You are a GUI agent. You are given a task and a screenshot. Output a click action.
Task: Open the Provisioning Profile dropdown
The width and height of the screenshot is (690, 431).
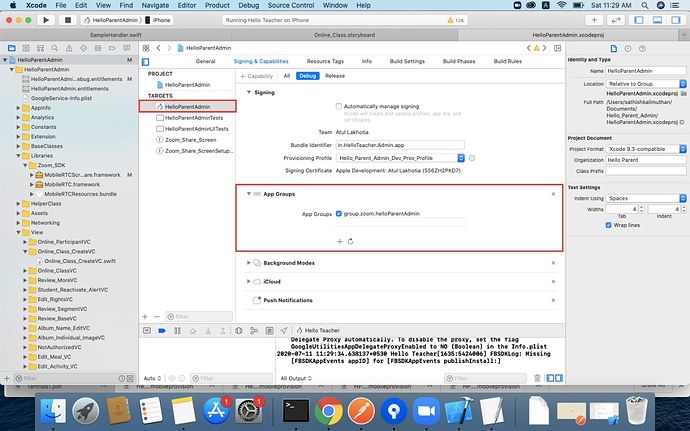pos(400,158)
